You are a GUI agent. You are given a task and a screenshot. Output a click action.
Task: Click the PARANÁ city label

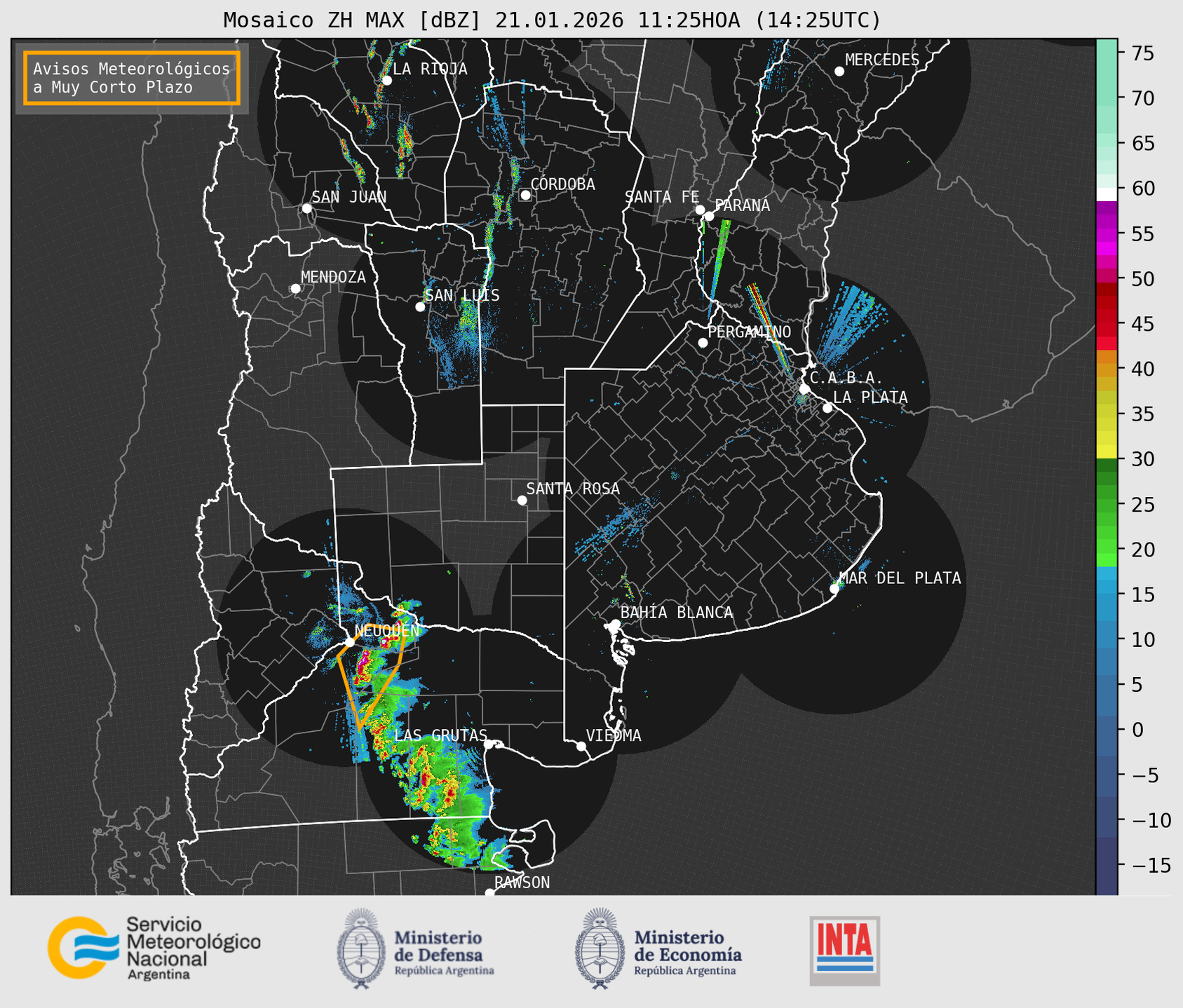[x=742, y=205]
